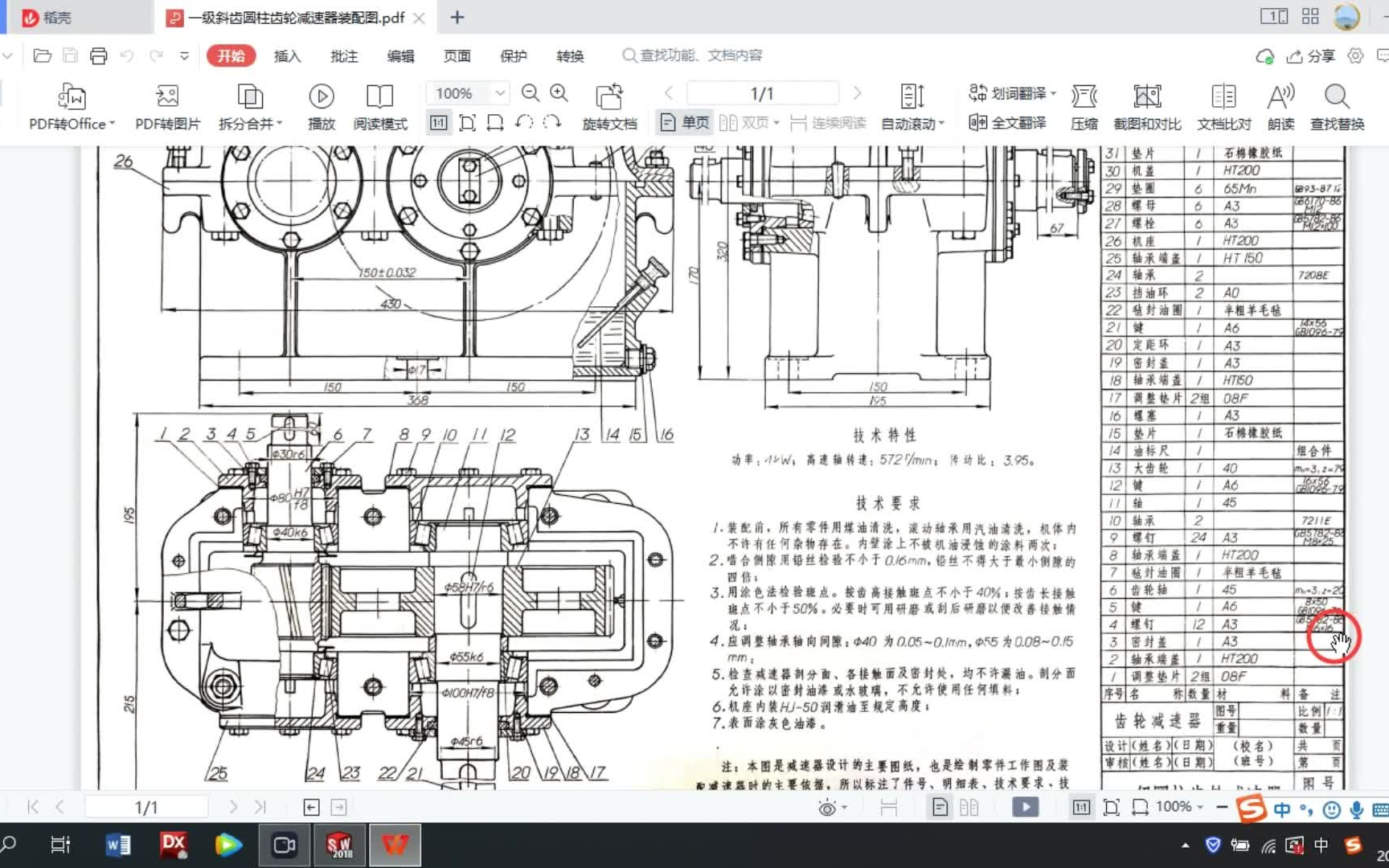Select 截图和对比 screenshot and compare
The height and width of the screenshot is (868, 1389).
point(1147,106)
